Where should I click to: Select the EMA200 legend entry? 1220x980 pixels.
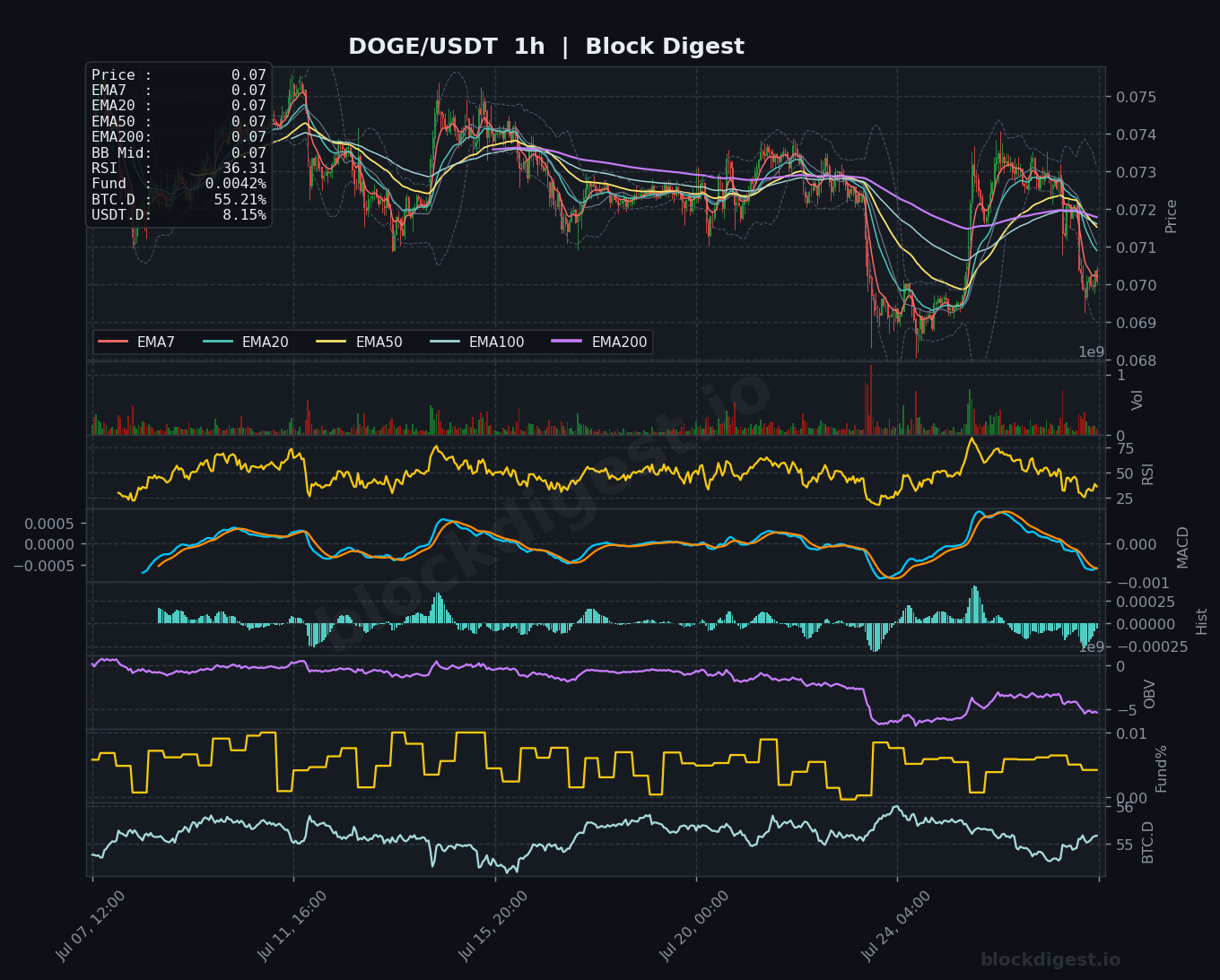(x=599, y=342)
